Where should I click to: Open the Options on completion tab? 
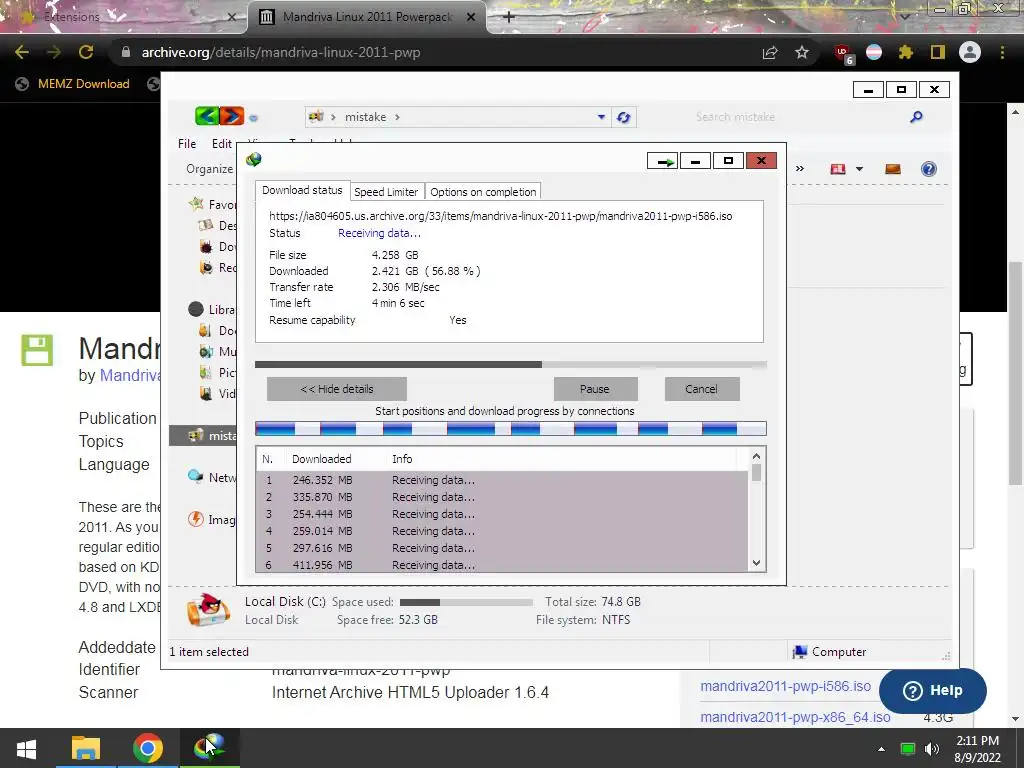click(x=483, y=192)
